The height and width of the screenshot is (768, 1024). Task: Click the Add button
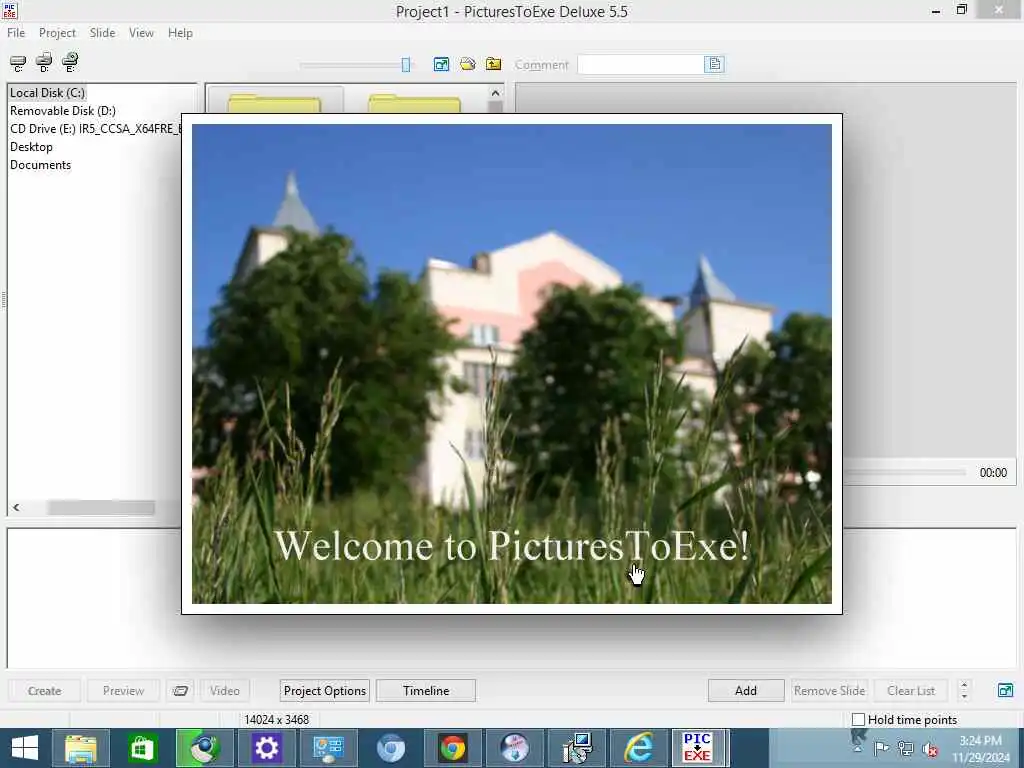(x=746, y=690)
